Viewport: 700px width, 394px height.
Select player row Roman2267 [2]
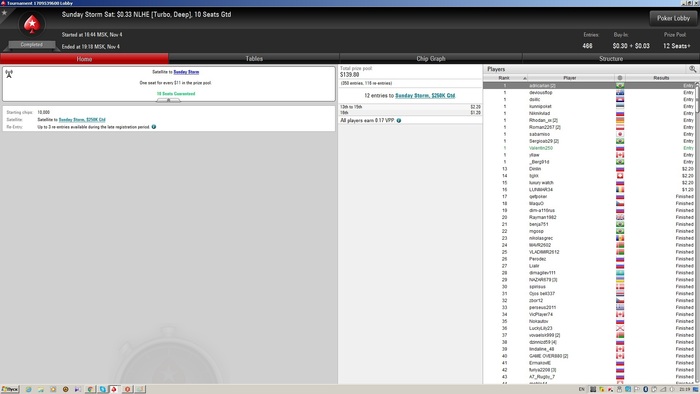coord(589,127)
